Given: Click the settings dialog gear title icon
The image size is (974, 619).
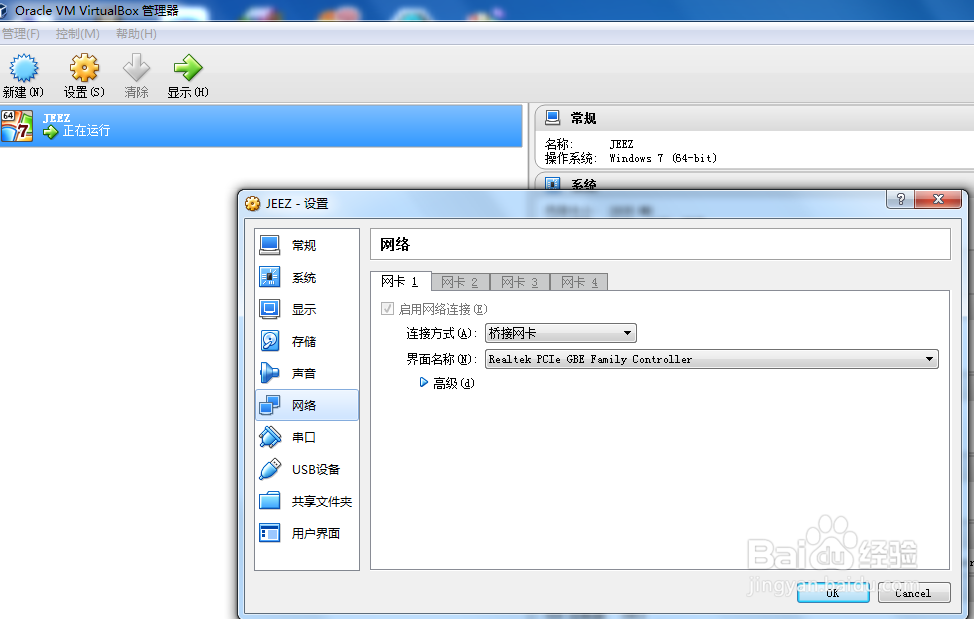Looking at the screenshot, I should [252, 204].
